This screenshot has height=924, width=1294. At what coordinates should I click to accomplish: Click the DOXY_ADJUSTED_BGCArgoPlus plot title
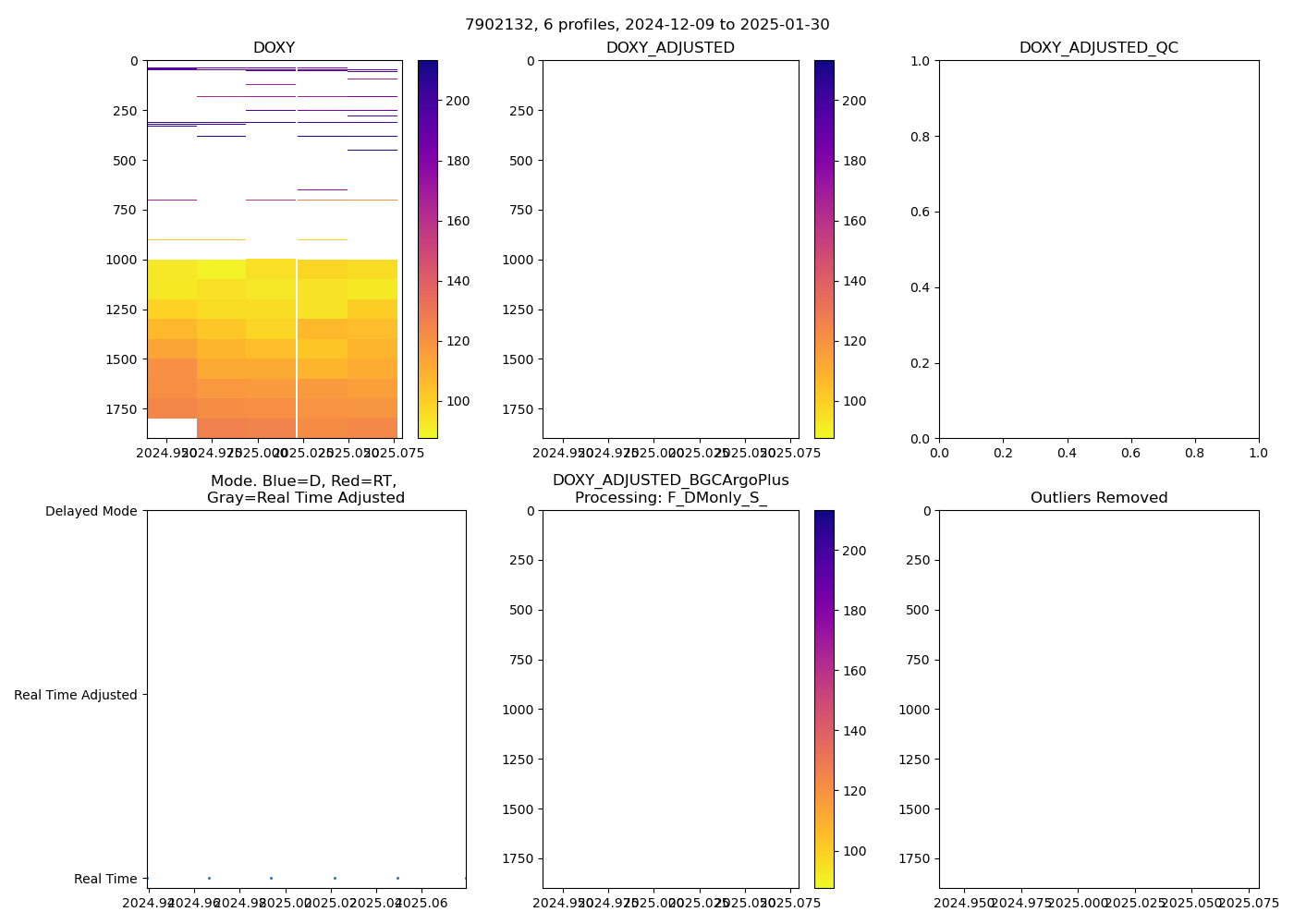(x=670, y=489)
